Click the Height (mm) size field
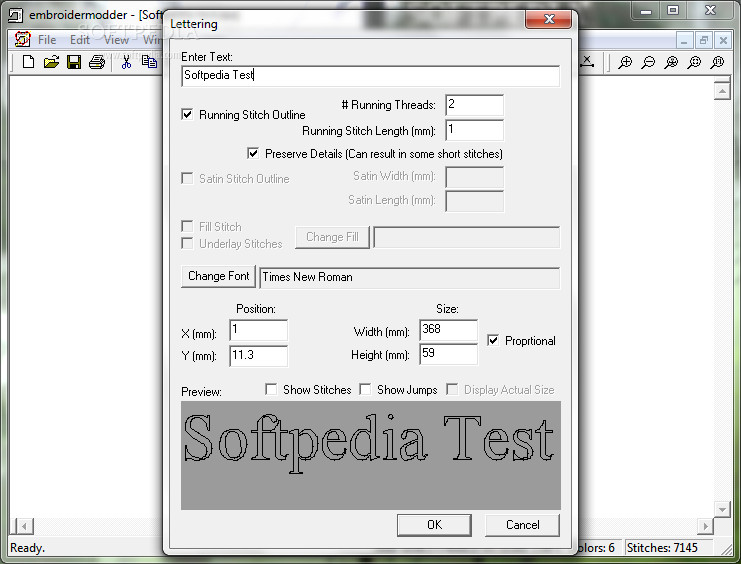The height and width of the screenshot is (564, 741). [x=448, y=354]
